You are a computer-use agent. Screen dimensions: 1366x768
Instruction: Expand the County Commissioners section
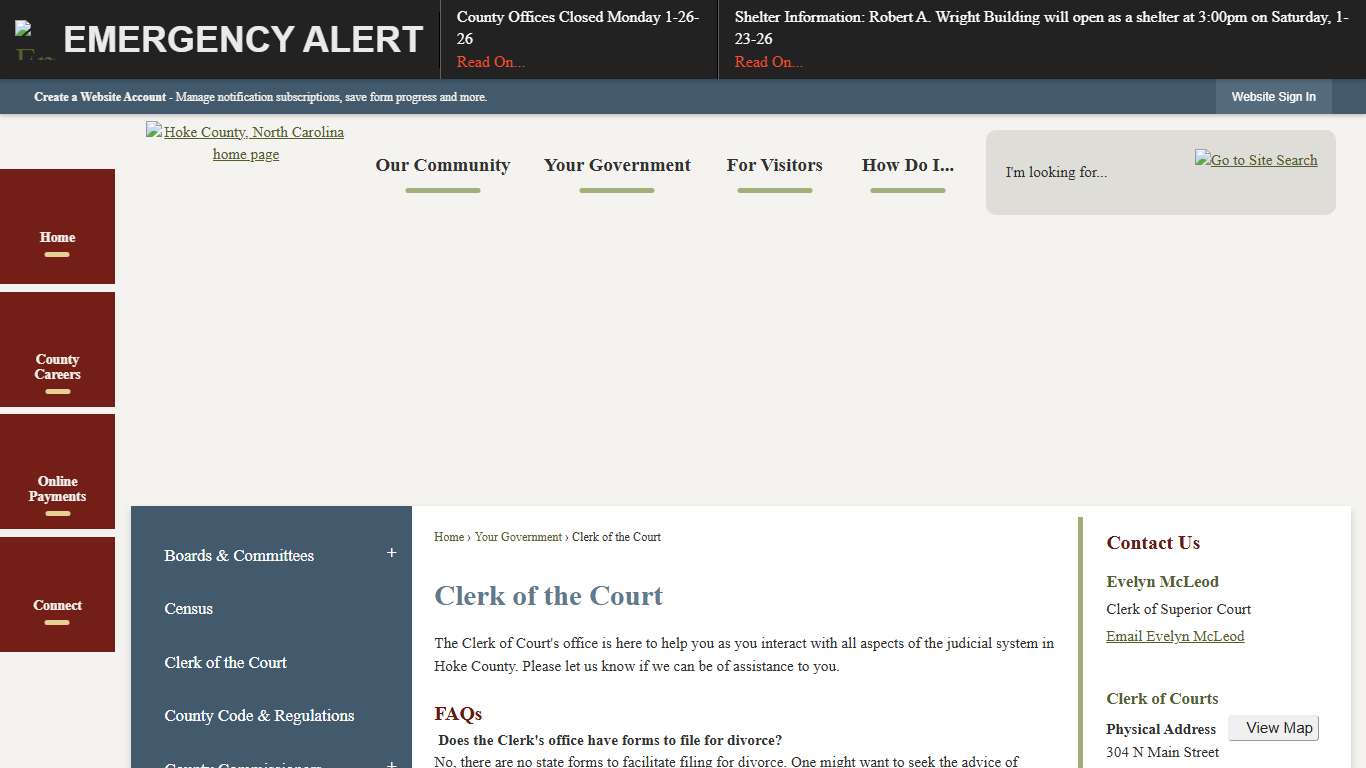tap(391, 765)
